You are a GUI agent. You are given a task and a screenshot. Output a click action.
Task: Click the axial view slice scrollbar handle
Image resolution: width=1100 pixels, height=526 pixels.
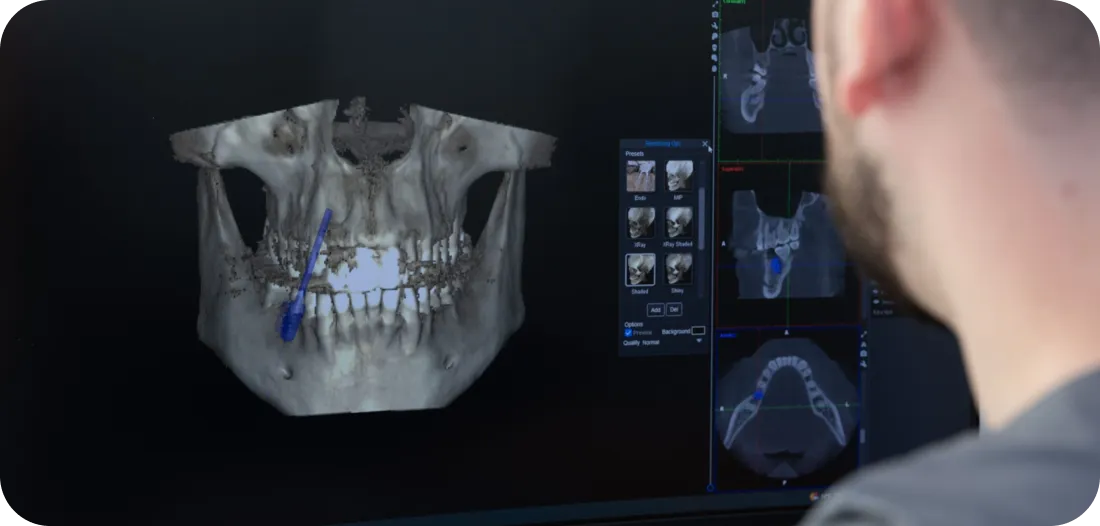862,436
